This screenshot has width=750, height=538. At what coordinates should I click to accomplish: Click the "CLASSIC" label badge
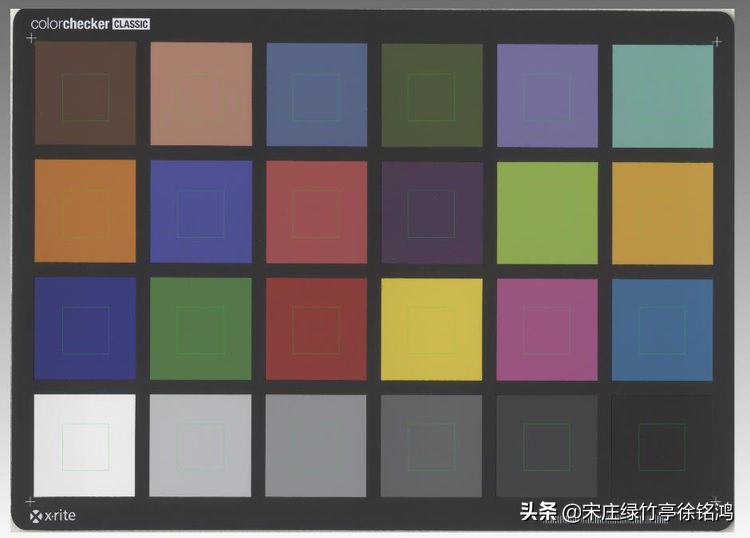[x=131, y=24]
